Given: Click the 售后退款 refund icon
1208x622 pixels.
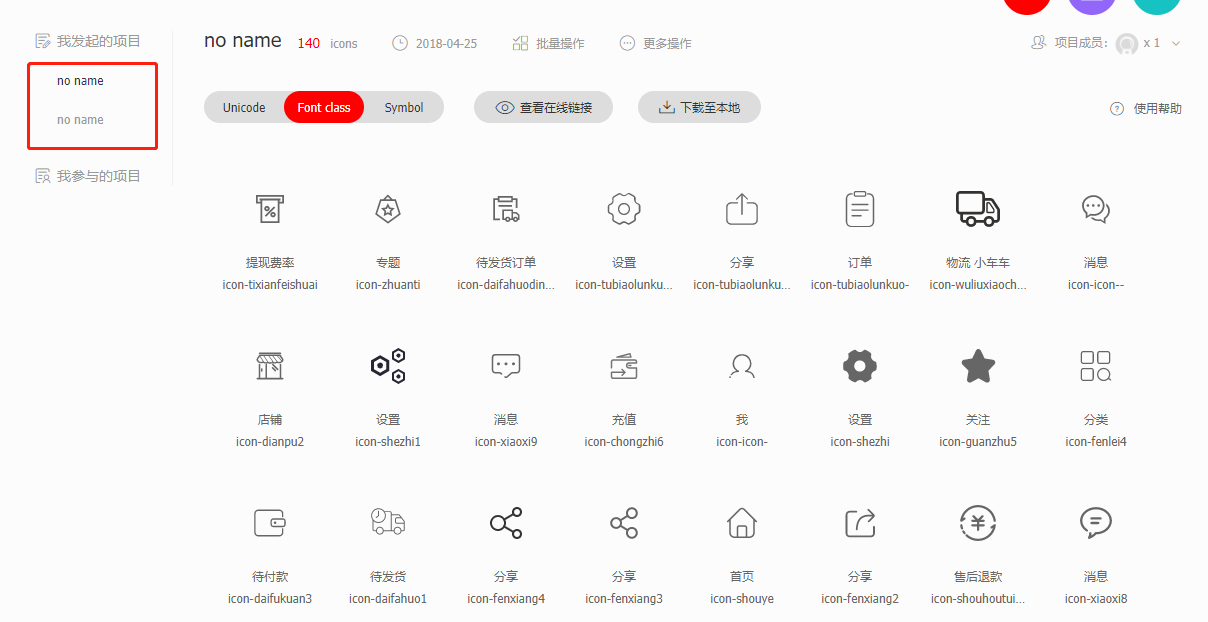Looking at the screenshot, I should click(x=977, y=523).
